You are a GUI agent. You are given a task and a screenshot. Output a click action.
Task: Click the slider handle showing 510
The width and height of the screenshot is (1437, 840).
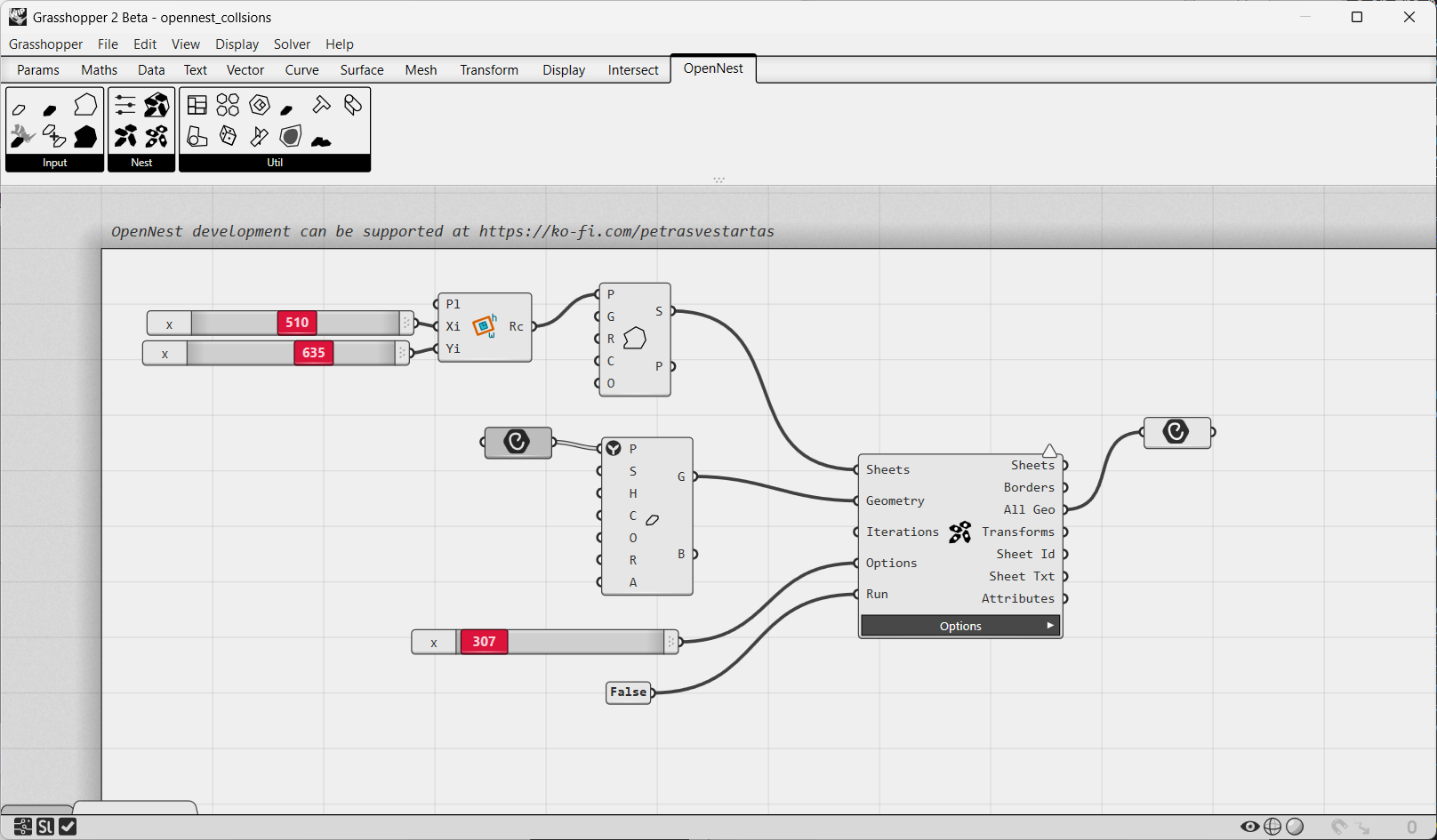tap(297, 323)
